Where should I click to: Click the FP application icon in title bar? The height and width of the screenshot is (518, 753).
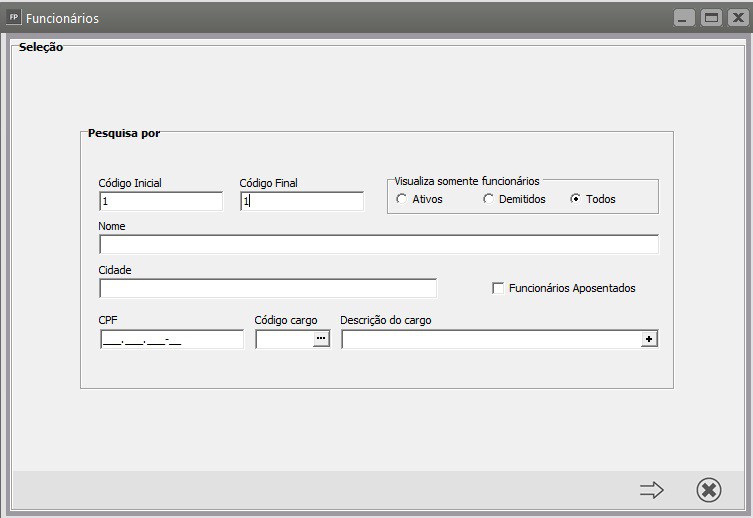point(14,17)
